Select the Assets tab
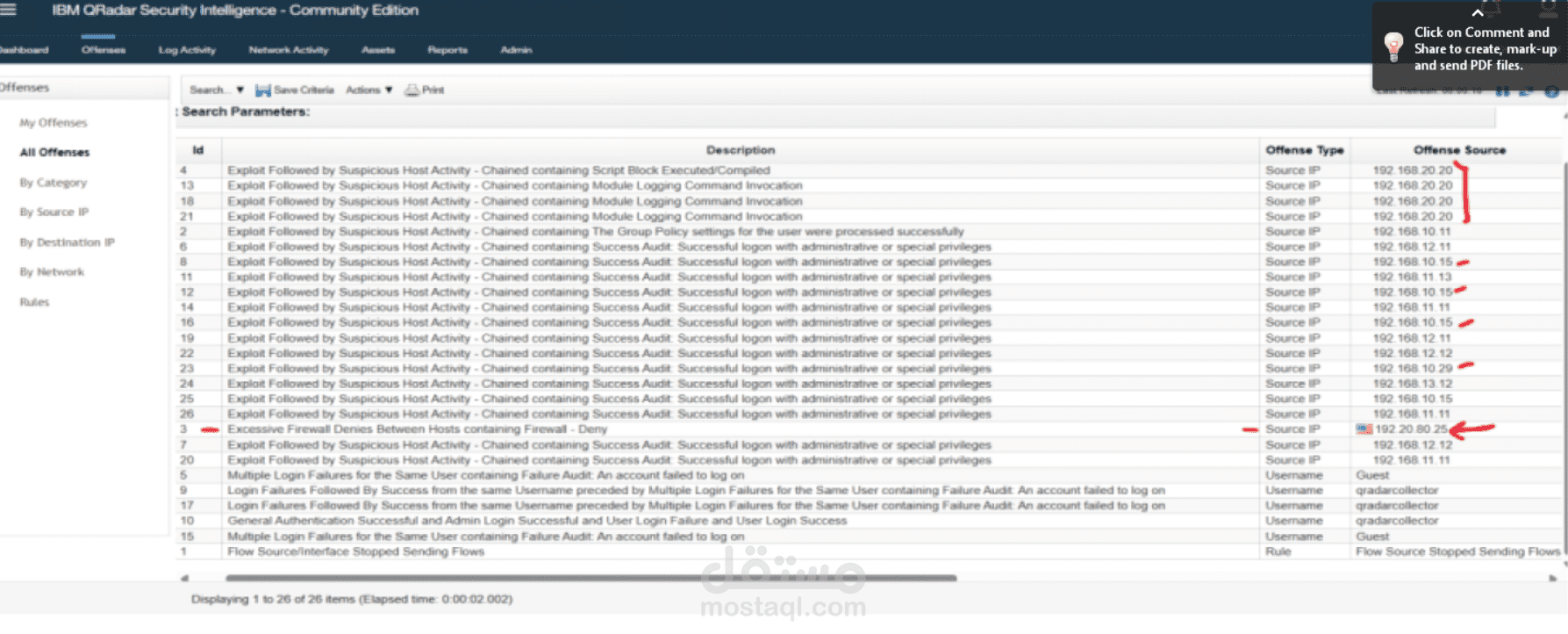Viewport: 1568px width, 634px height. coord(378,50)
